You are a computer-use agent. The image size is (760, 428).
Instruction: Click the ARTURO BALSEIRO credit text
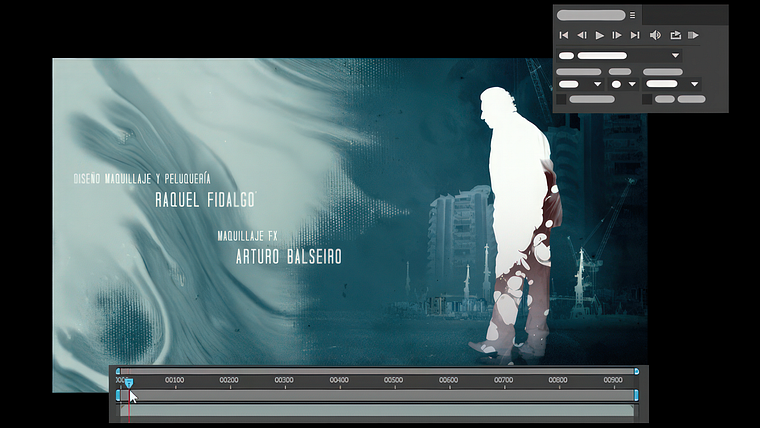(289, 256)
